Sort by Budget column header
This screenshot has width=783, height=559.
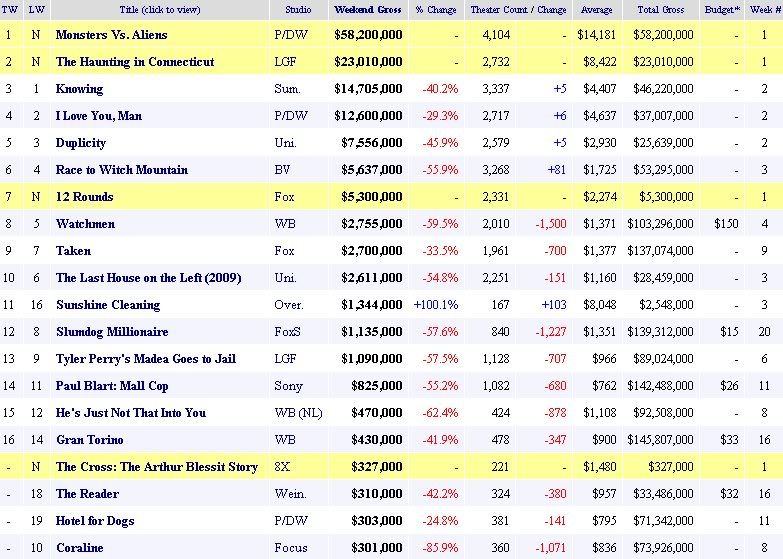coord(719,10)
